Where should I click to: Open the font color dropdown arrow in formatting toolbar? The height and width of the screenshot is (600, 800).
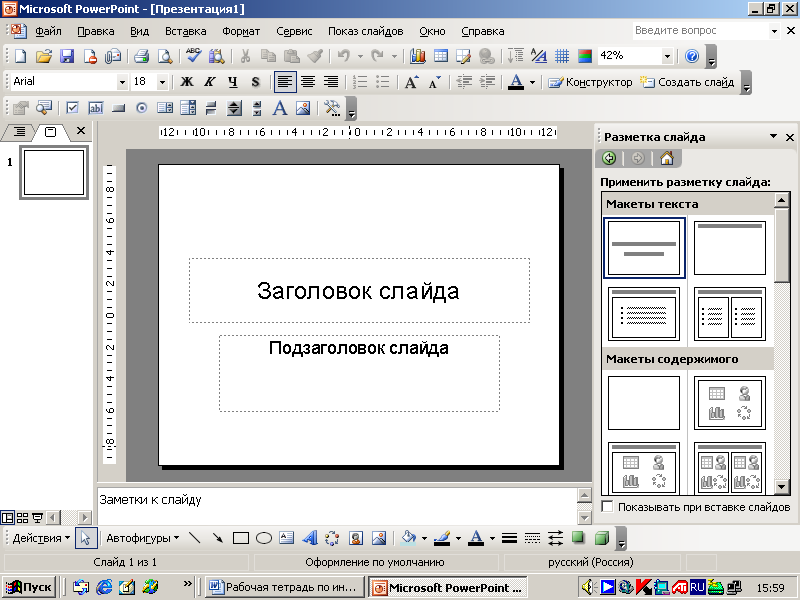click(532, 82)
